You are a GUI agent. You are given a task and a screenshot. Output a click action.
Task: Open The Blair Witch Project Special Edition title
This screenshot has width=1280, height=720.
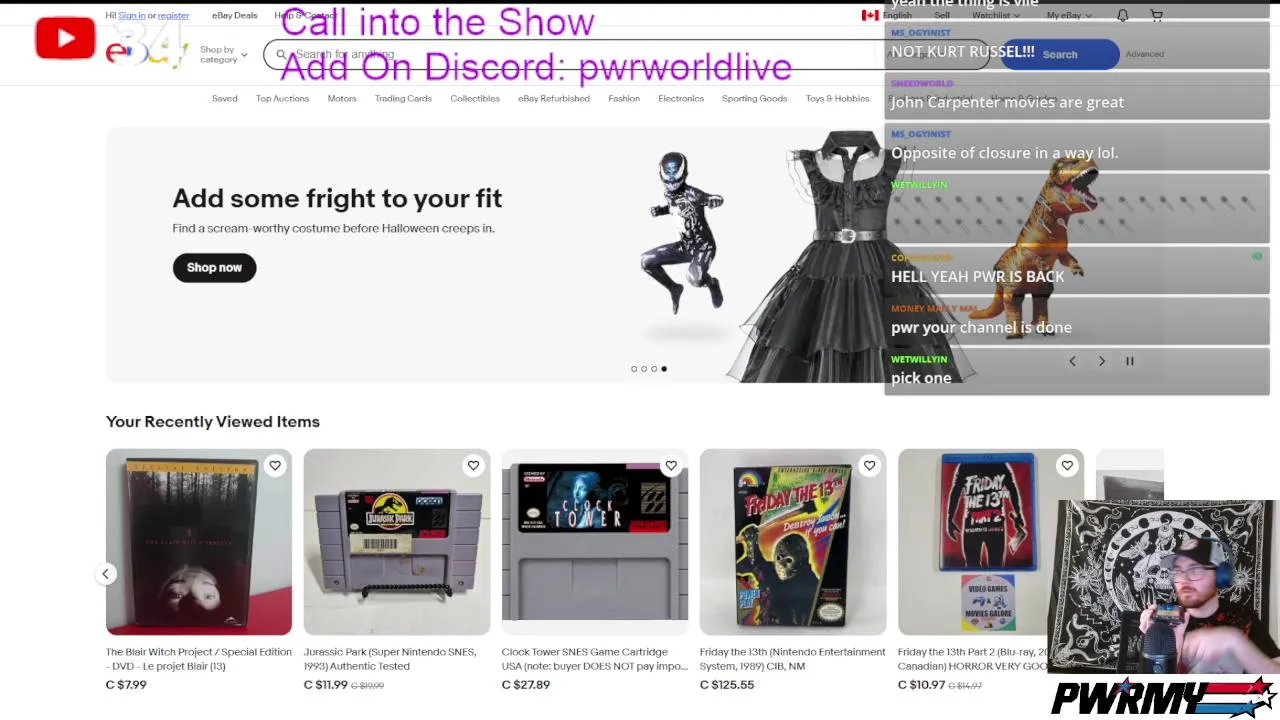click(x=199, y=659)
